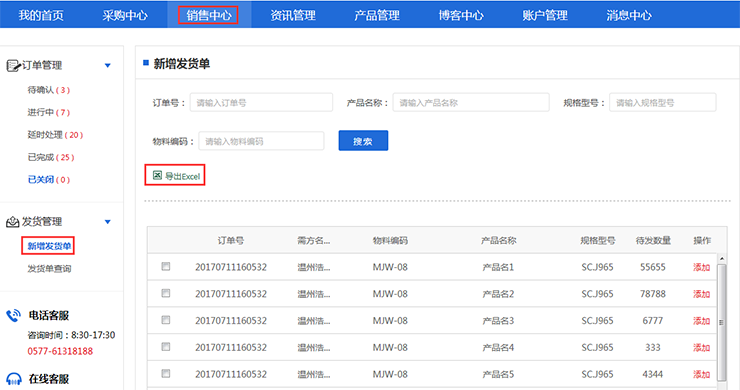740x390 pixels.
Task: Click the 产品名3 product name cell
Action: click(498, 321)
